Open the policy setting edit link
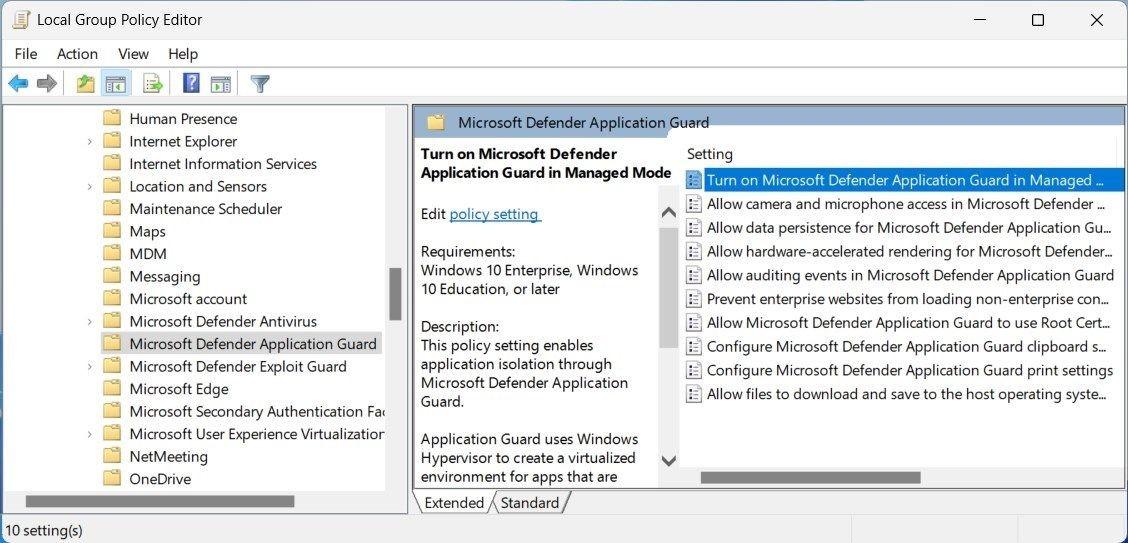This screenshot has width=1128, height=543. click(x=495, y=214)
